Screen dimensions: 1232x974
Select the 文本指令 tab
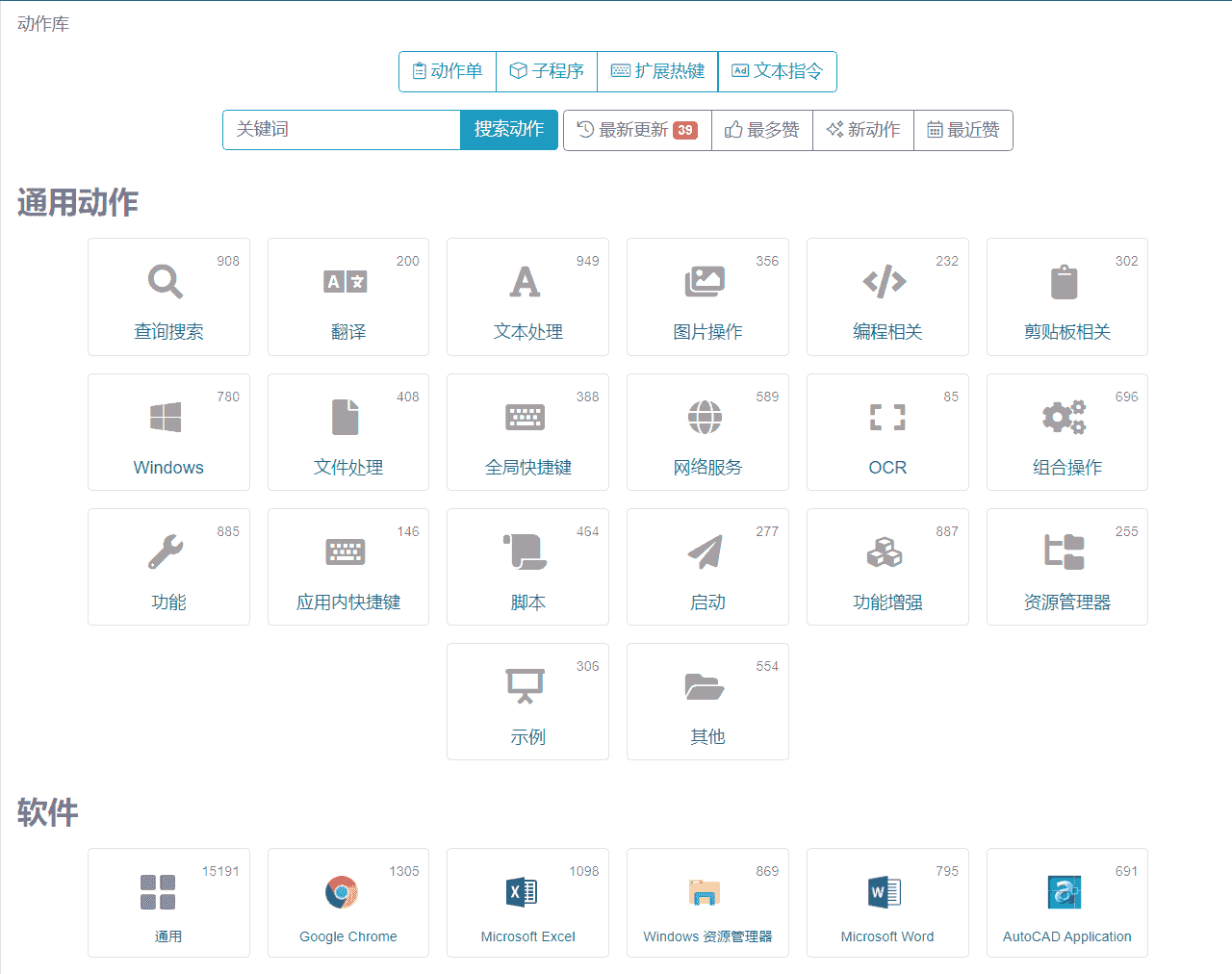pos(778,71)
